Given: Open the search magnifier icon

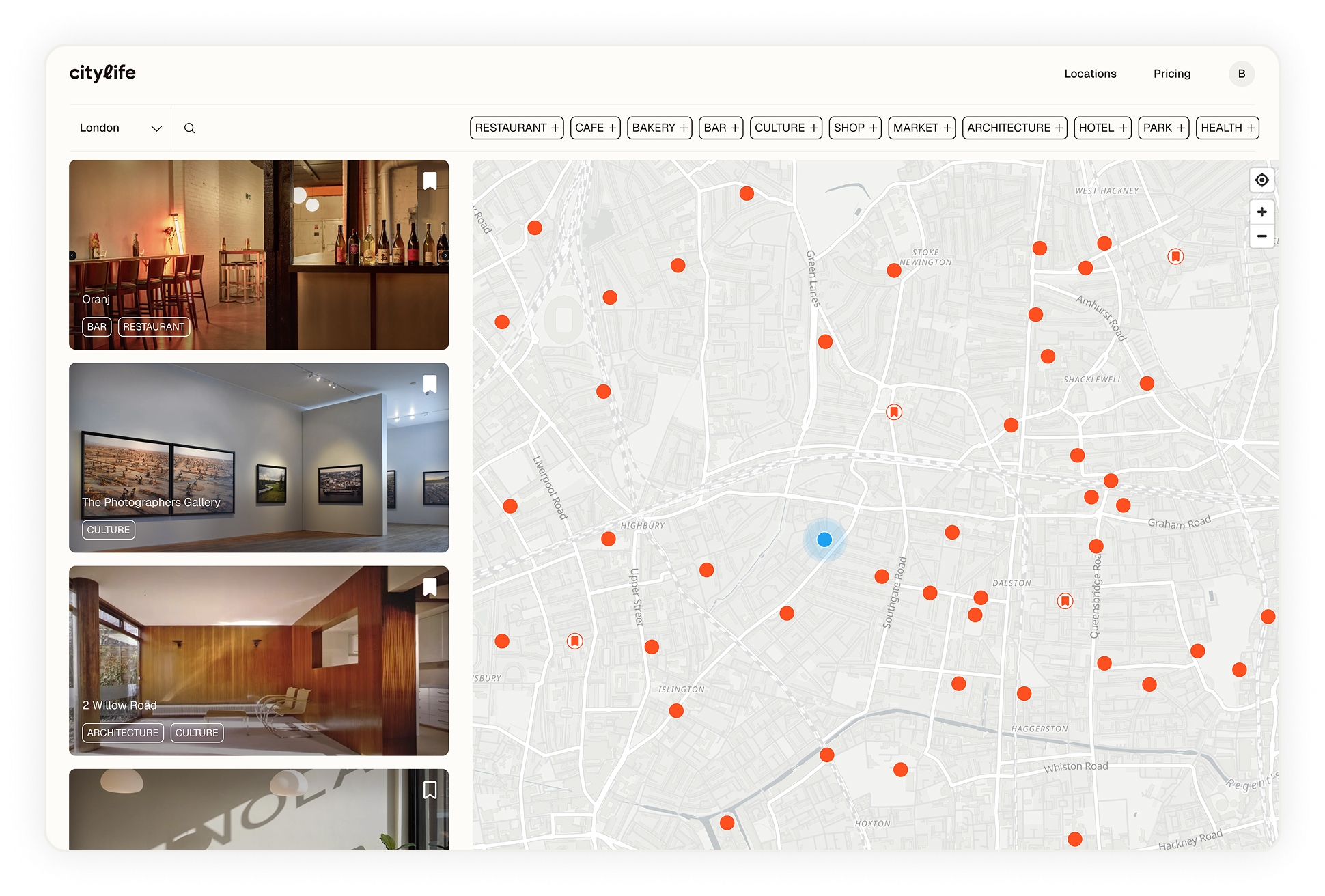Looking at the screenshot, I should (190, 128).
